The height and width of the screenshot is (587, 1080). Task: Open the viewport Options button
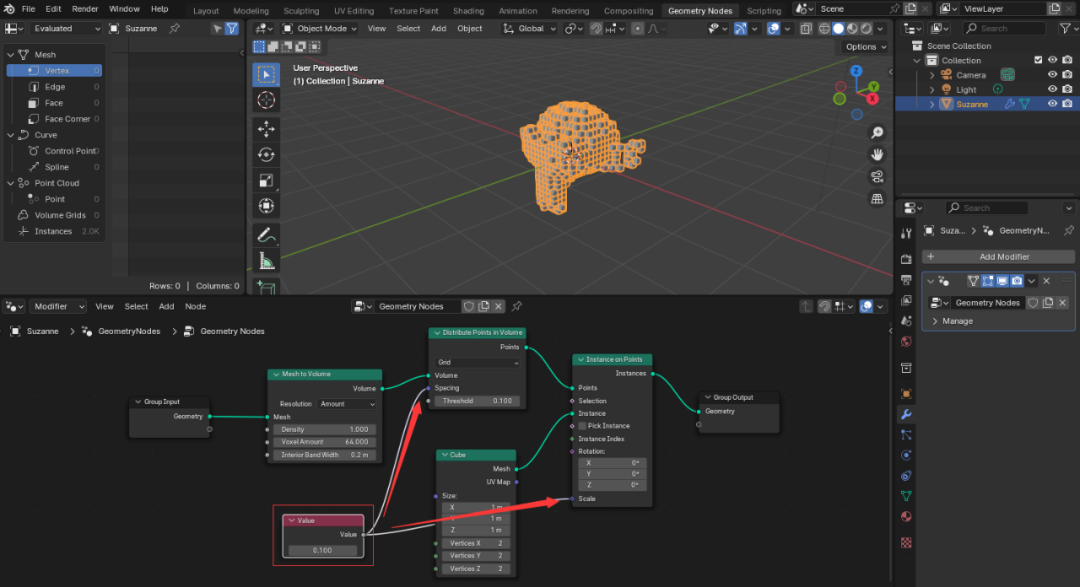(866, 47)
